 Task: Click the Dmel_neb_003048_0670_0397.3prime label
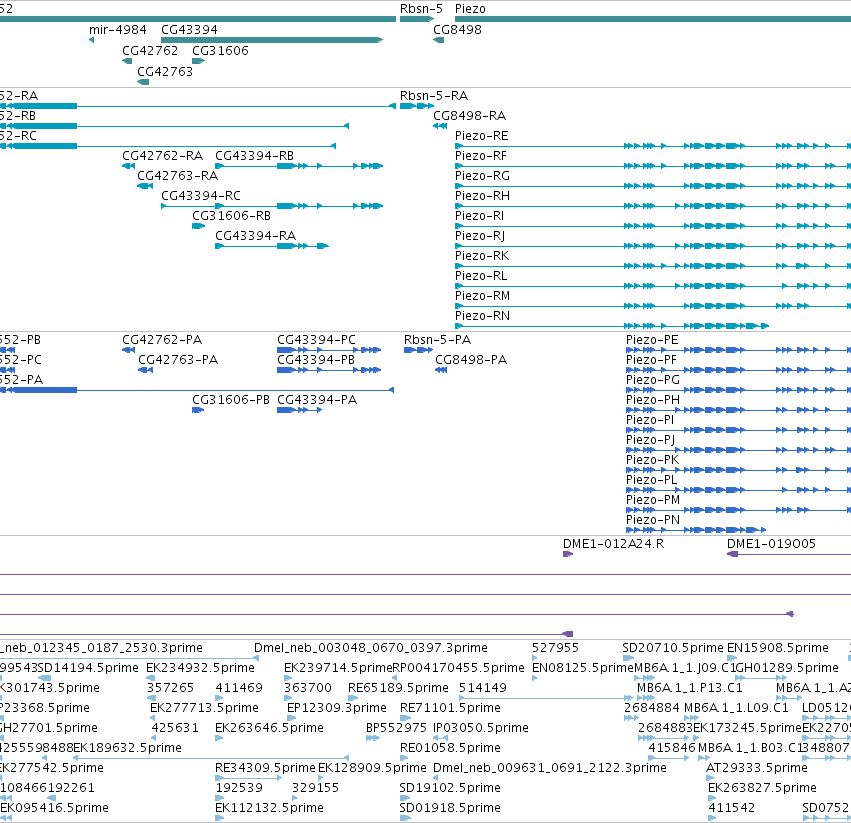point(371,648)
